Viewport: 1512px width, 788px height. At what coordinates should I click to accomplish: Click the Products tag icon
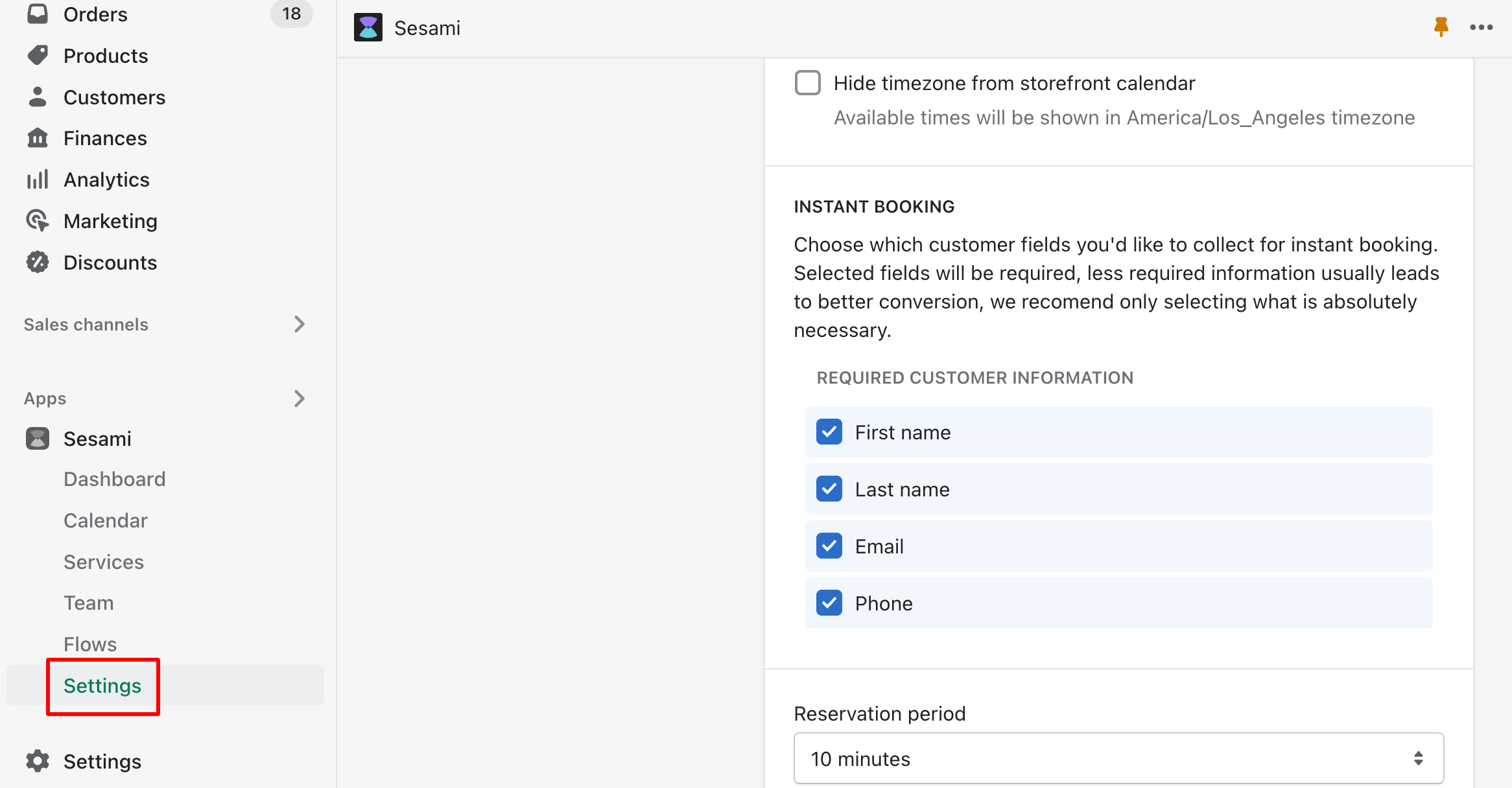point(38,56)
